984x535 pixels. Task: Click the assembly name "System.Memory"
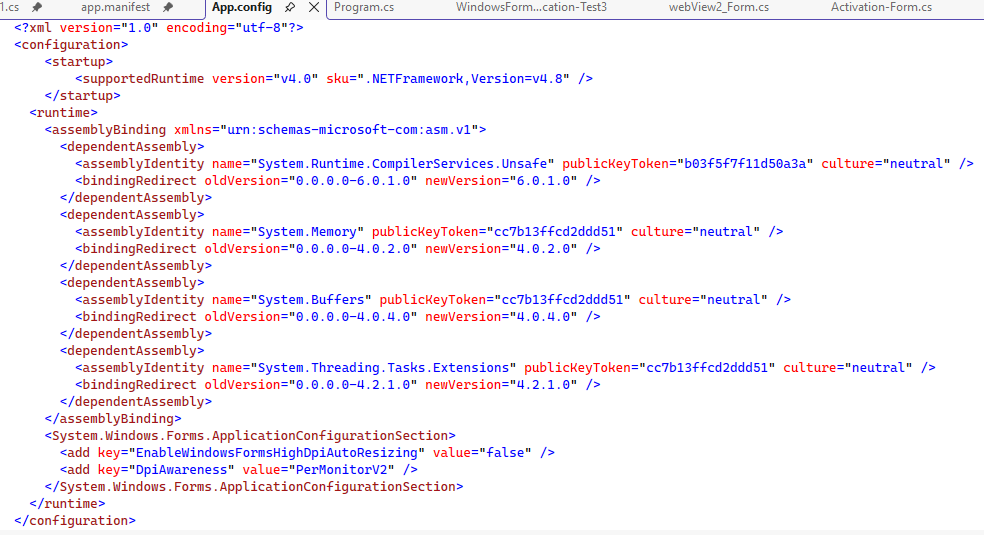coord(307,231)
